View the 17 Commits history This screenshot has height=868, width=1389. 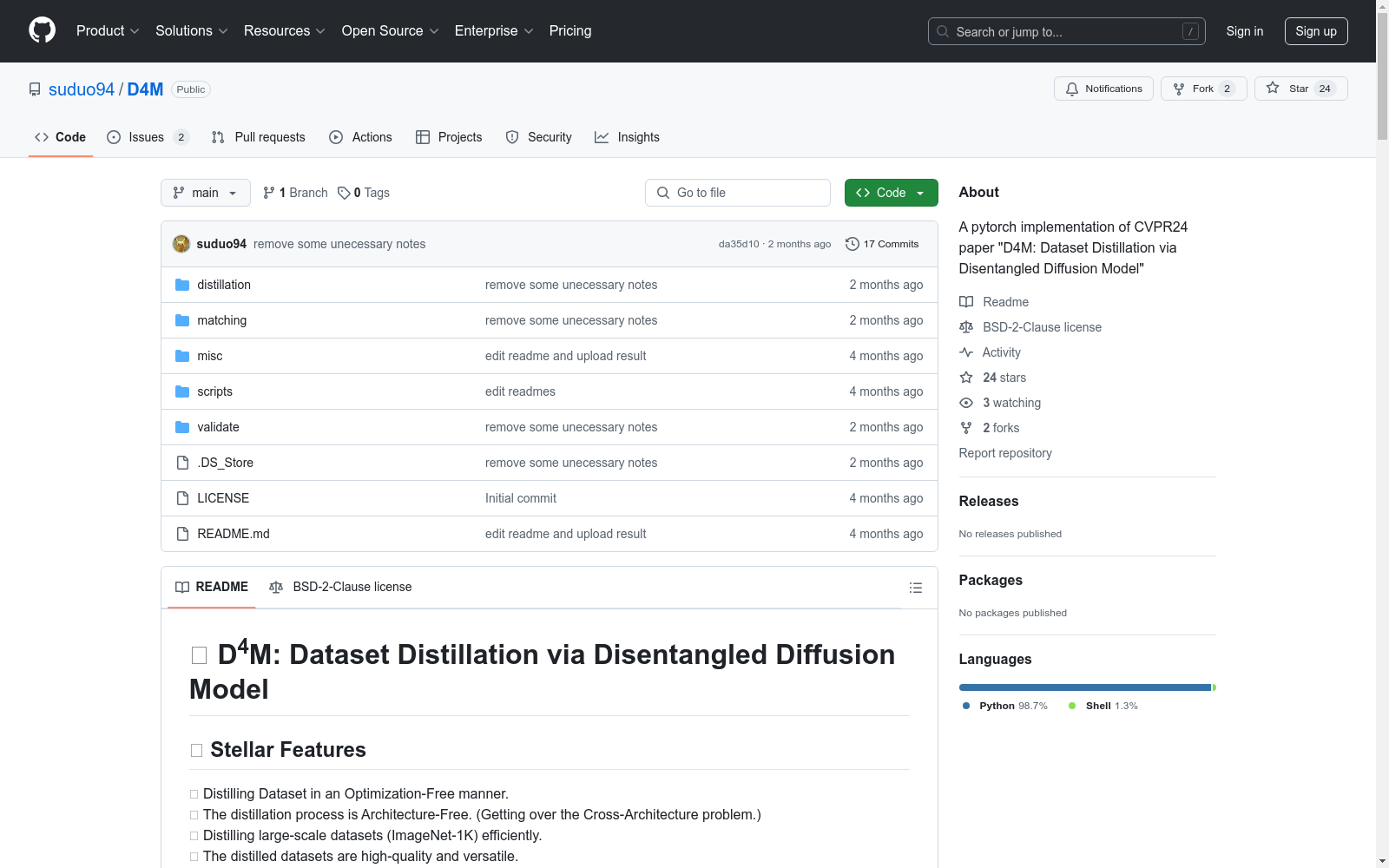(x=882, y=244)
